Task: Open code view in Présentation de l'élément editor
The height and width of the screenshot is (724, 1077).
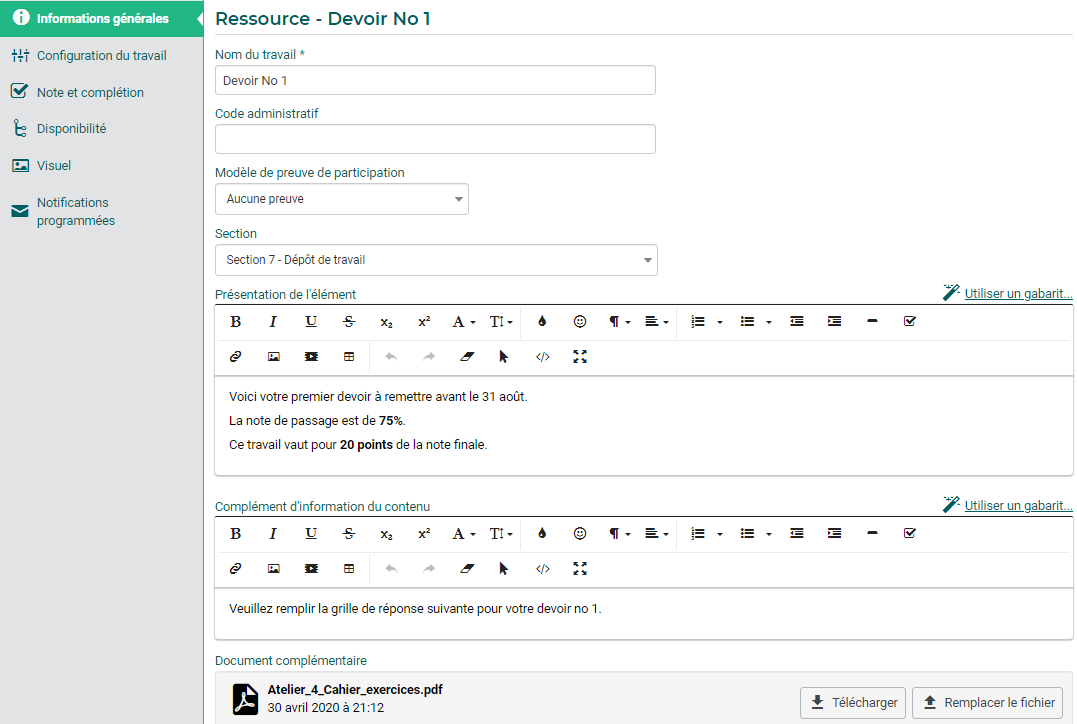Action: (543, 357)
